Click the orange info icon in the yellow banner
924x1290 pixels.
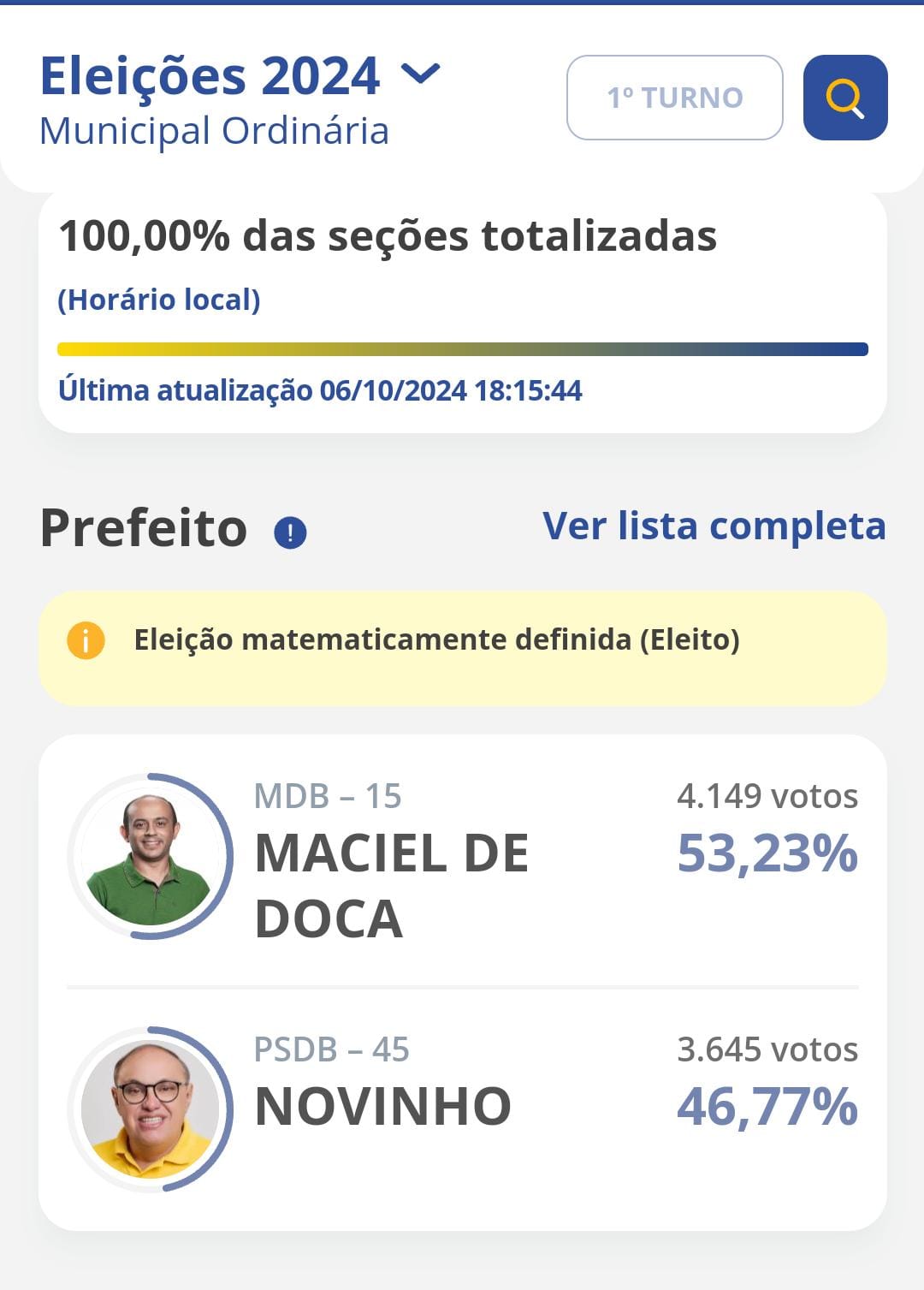click(x=86, y=640)
